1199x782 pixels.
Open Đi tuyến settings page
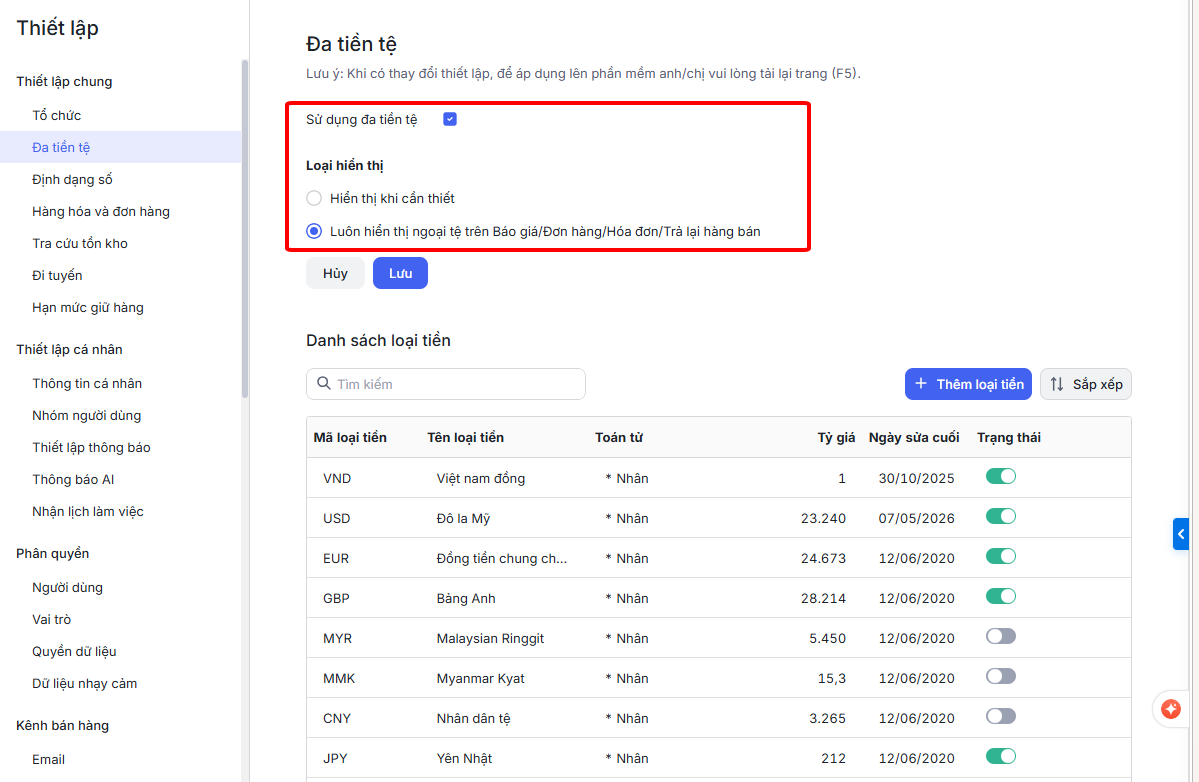[x=57, y=276]
